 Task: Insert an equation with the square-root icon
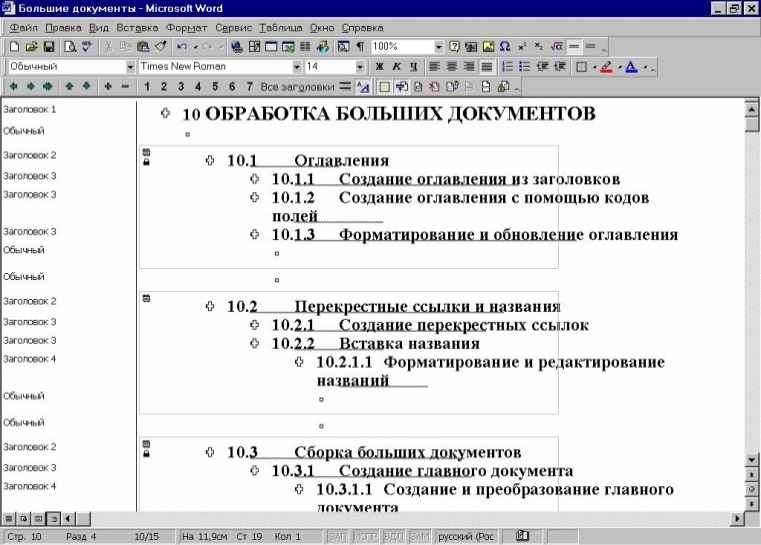click(556, 47)
